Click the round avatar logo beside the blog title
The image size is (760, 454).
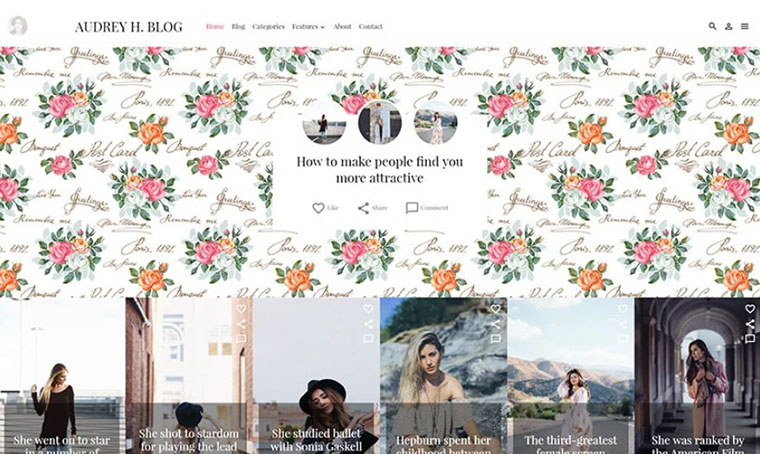(18, 26)
